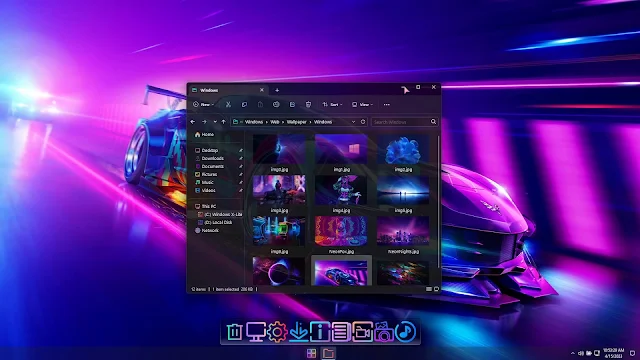Screen dimensions: 640x360
Task: Close the Windows tab
Action: [262, 90]
